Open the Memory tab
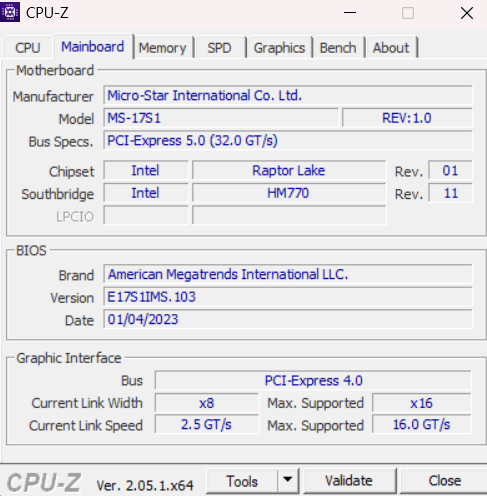This screenshot has width=487, height=496. coord(163,48)
